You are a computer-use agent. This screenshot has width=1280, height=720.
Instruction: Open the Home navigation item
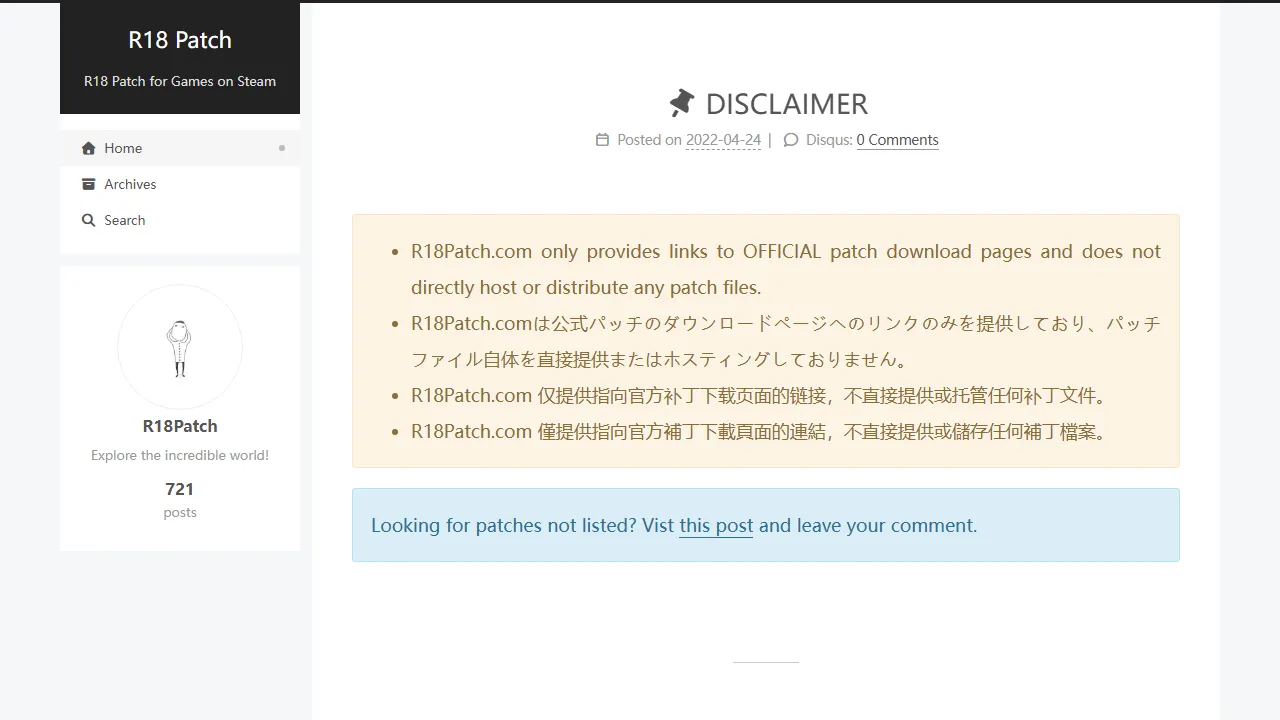coord(124,148)
